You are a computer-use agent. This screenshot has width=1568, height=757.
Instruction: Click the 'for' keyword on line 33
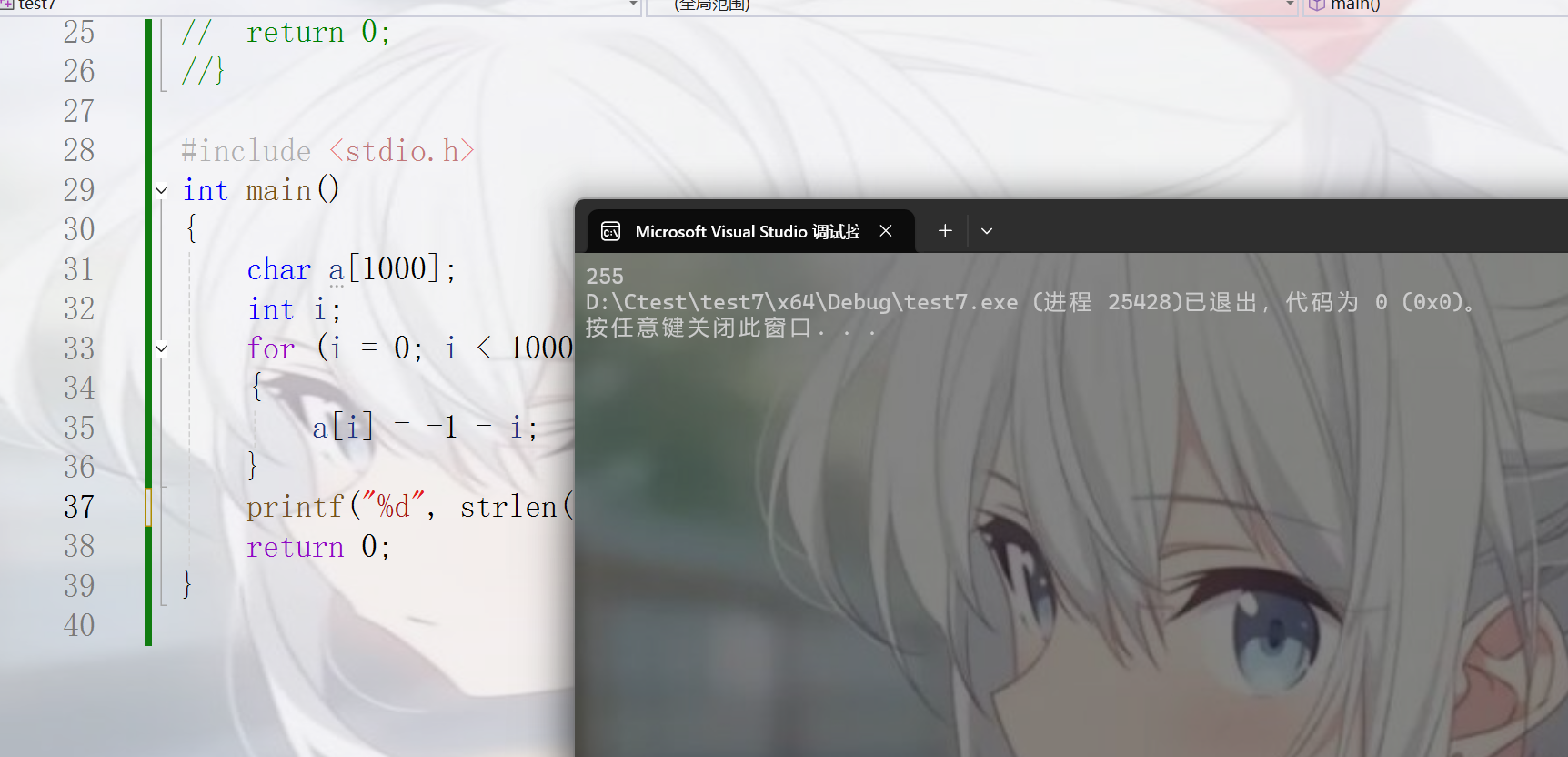[271, 348]
